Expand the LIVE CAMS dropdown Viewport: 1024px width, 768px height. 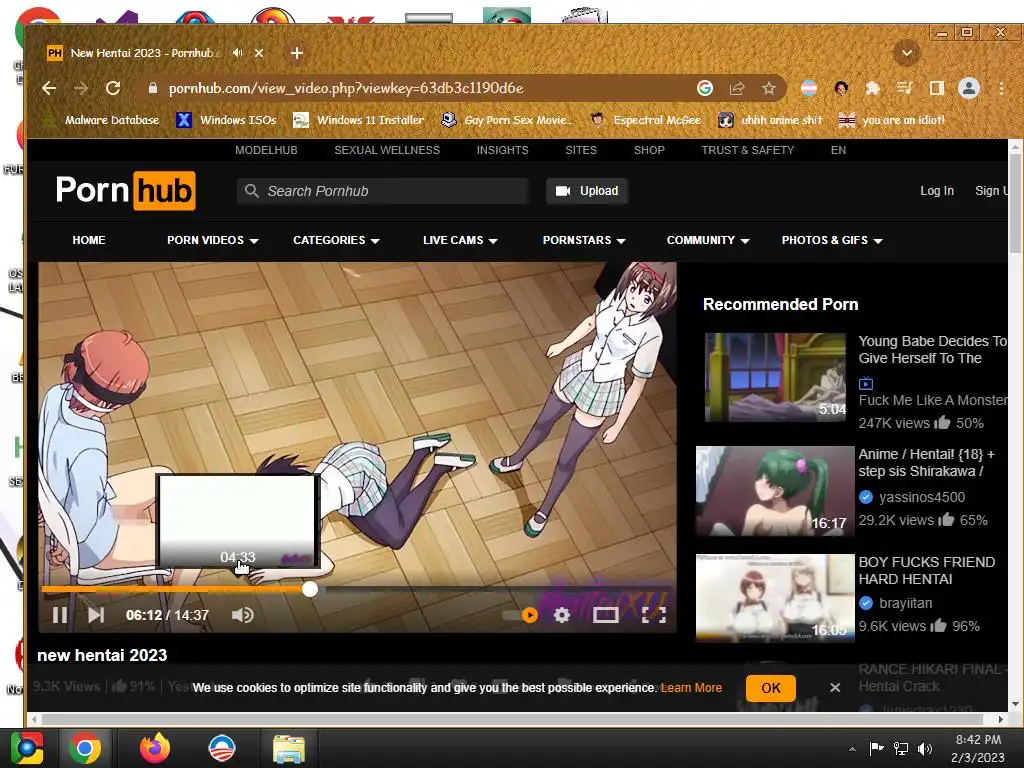coord(460,240)
